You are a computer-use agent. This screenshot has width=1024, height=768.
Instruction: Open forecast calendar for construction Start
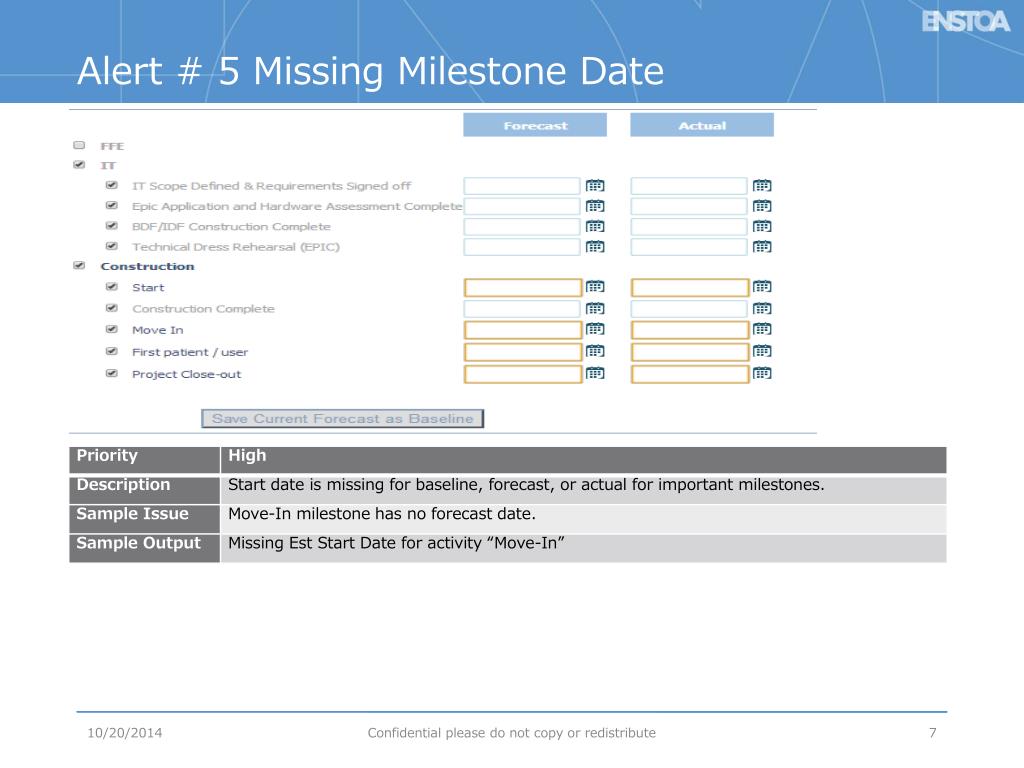pos(595,287)
